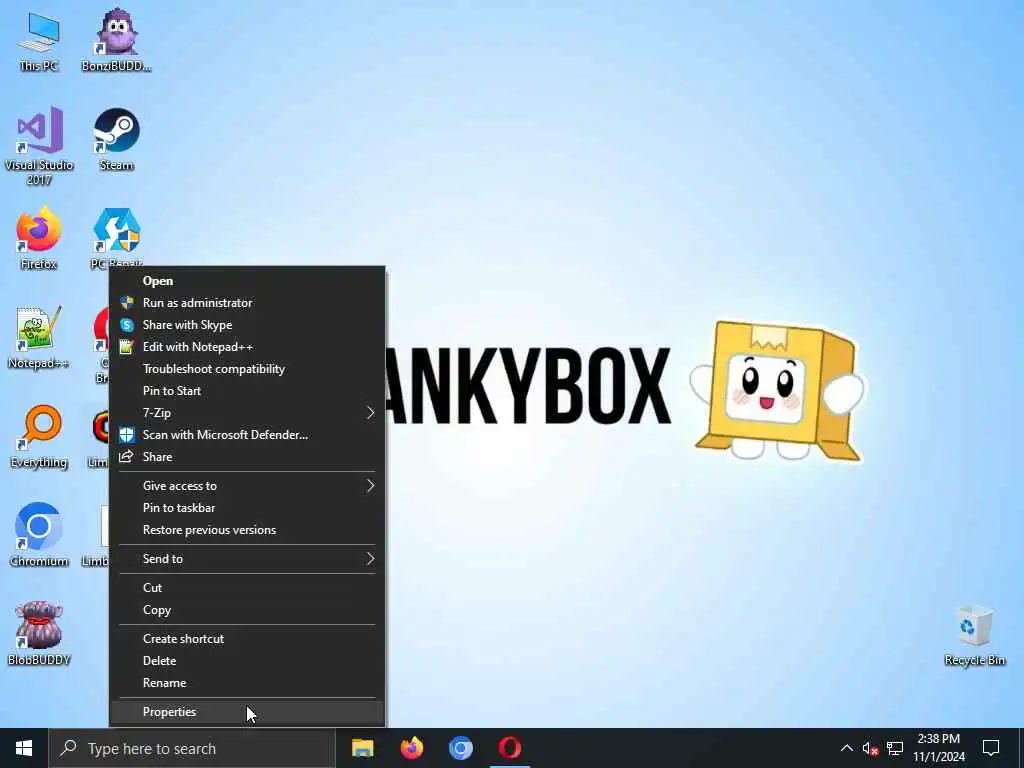Viewport: 1024px width, 768px height.
Task: Launch Firefox from the taskbar
Action: tap(411, 748)
